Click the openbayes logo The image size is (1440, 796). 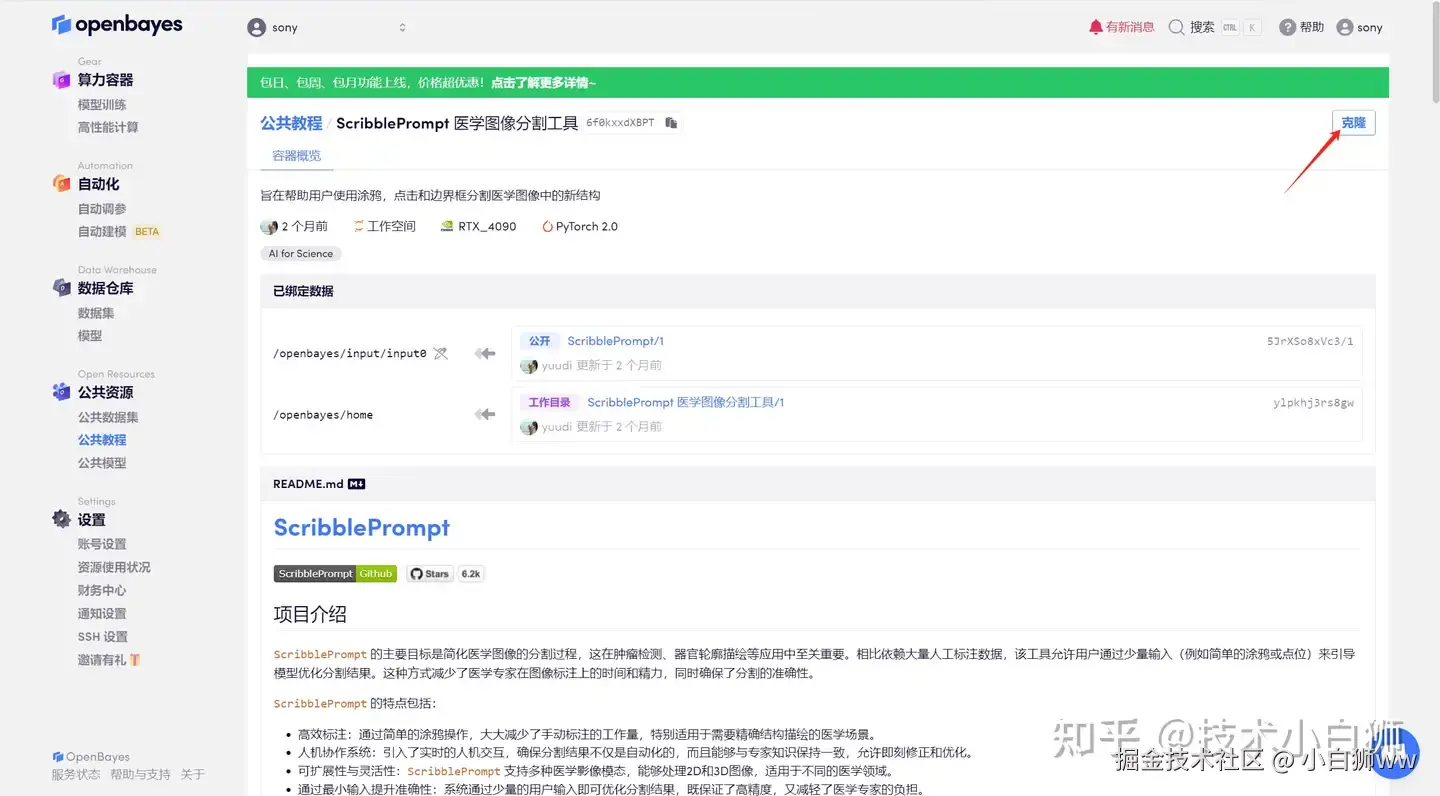coord(117,25)
